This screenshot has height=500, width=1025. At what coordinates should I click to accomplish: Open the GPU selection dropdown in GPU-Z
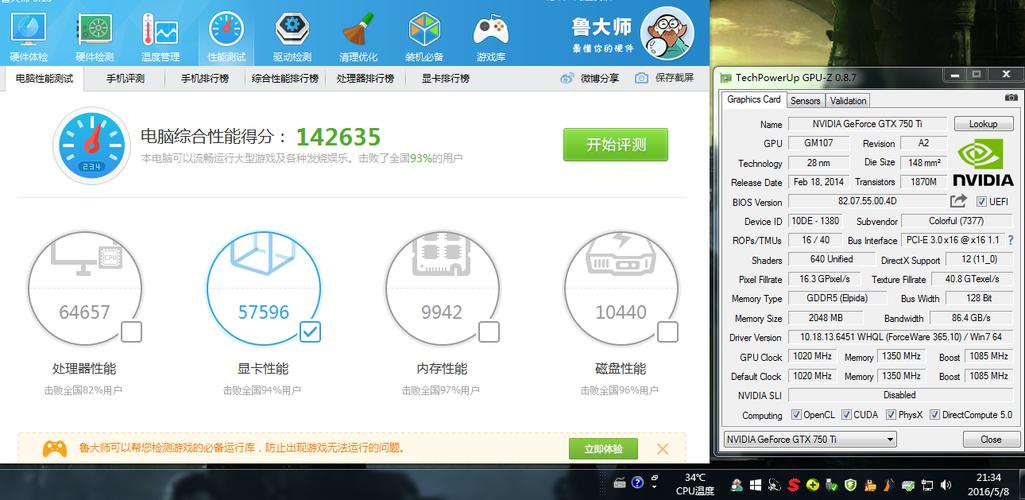[810, 439]
